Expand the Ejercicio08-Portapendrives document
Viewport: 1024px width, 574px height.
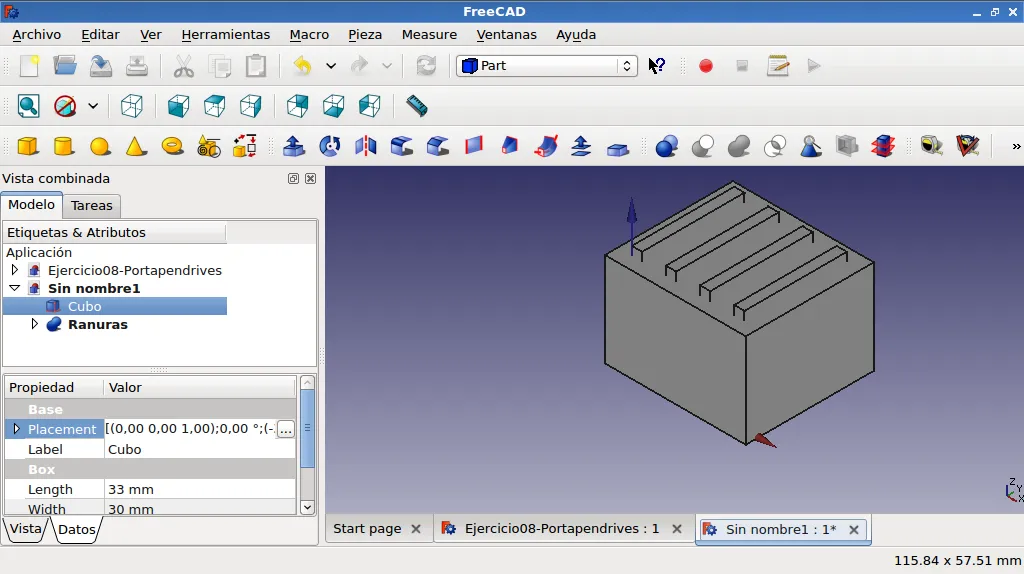(14, 270)
